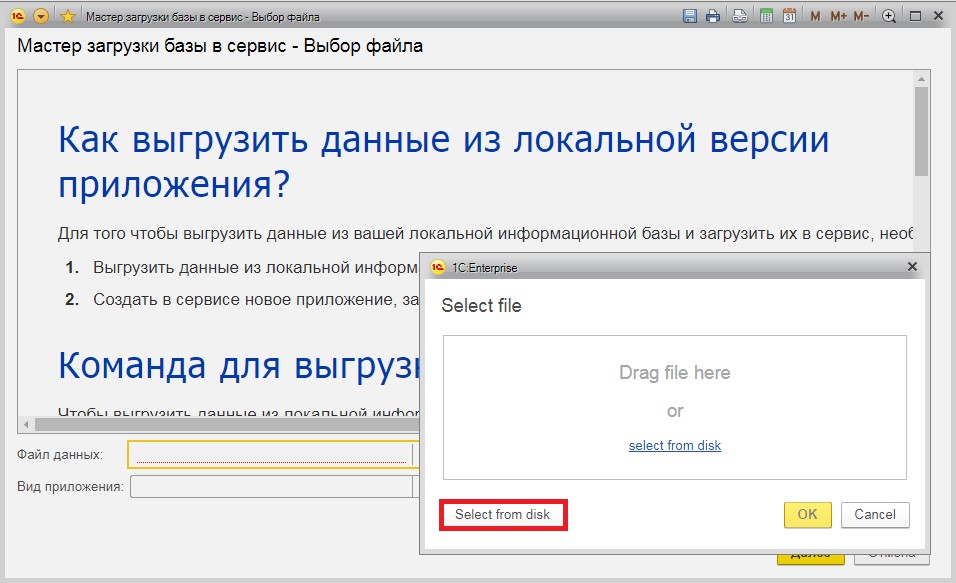The height and width of the screenshot is (583, 956).
Task: Click the Print icon
Action: pyautogui.click(x=713, y=16)
